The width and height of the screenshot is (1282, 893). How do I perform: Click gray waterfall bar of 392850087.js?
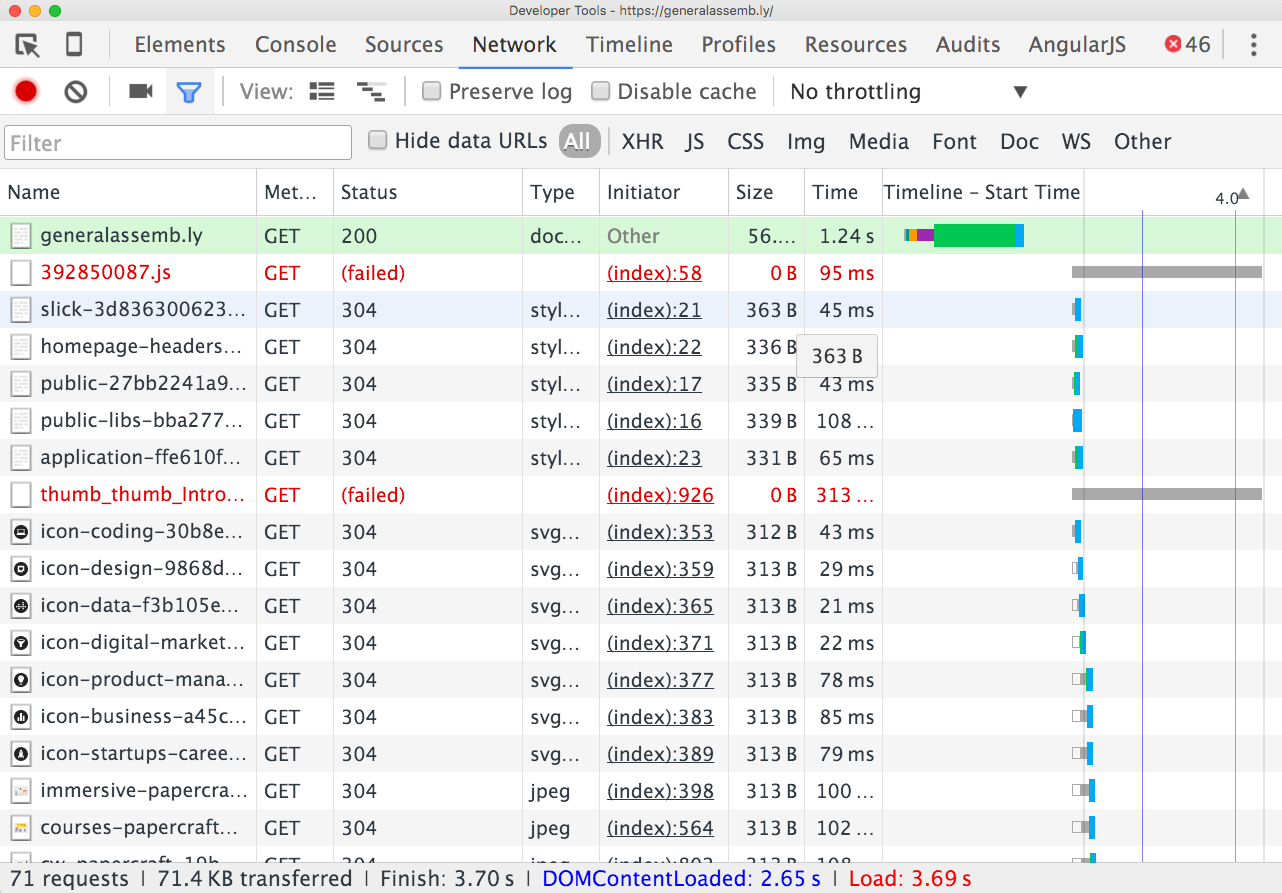(1167, 272)
